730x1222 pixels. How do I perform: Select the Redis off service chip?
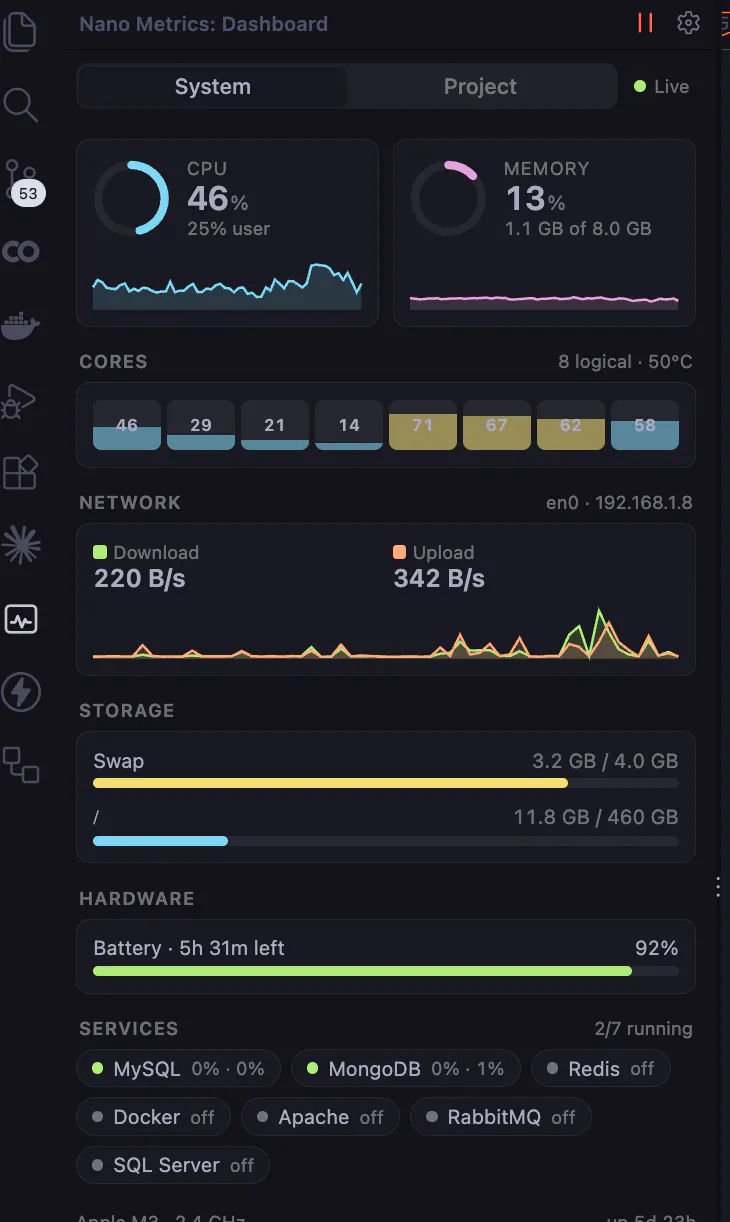600,1069
